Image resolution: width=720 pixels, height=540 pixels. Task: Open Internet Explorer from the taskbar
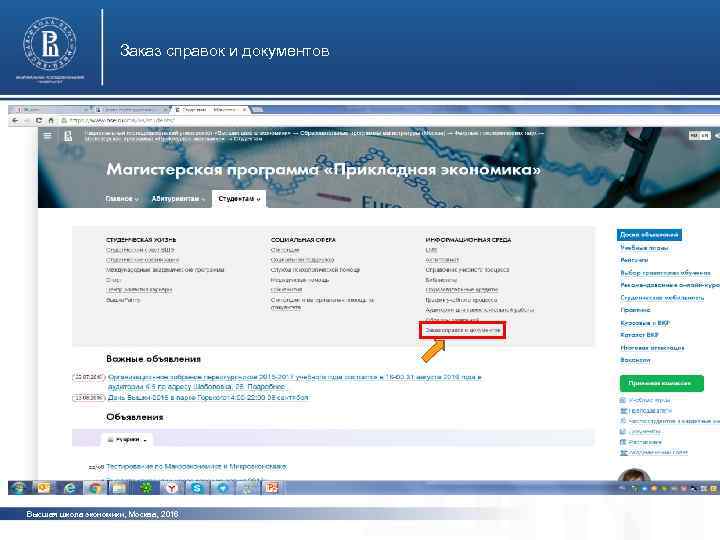click(70, 488)
